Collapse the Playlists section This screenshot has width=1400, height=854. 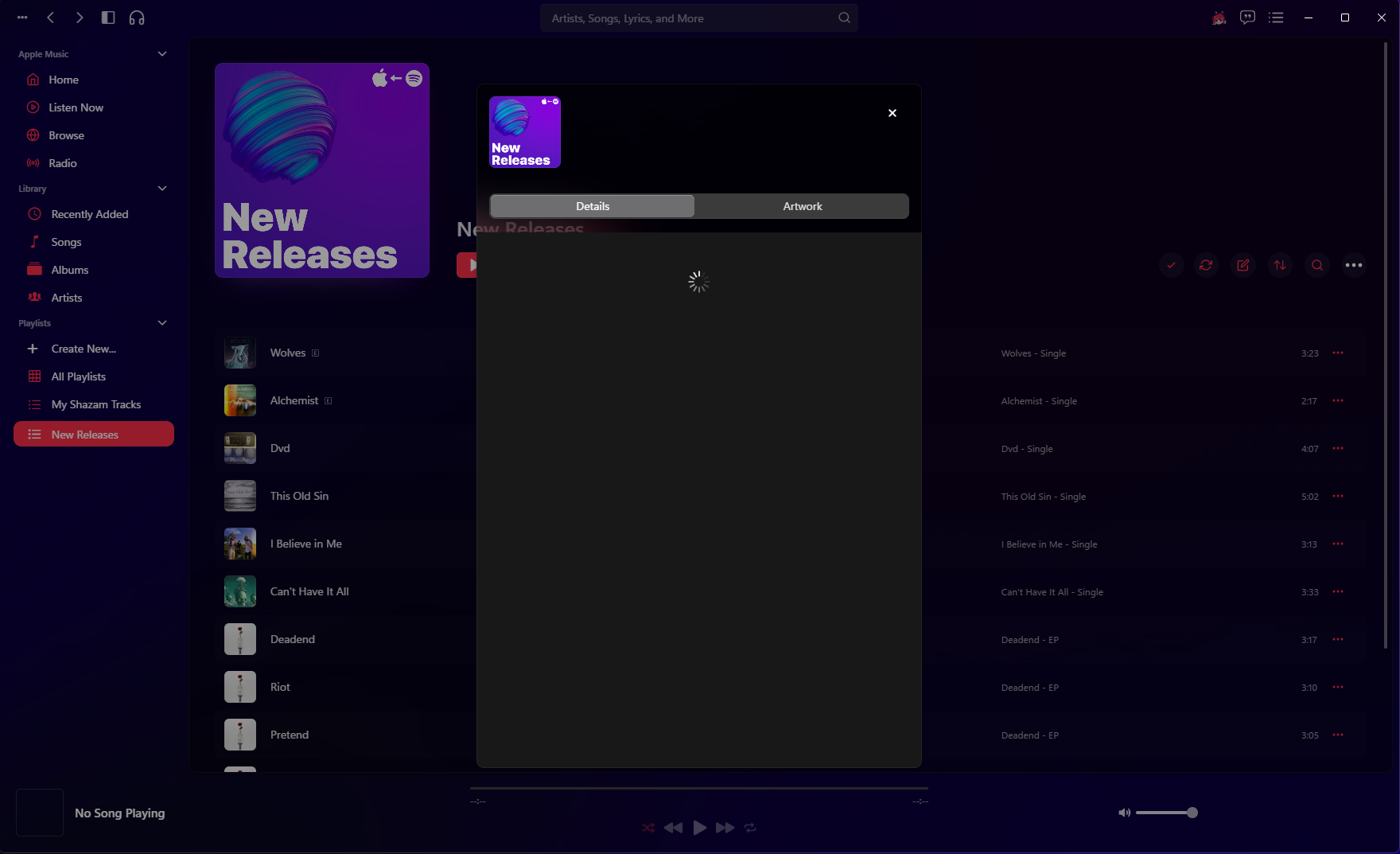(x=162, y=322)
